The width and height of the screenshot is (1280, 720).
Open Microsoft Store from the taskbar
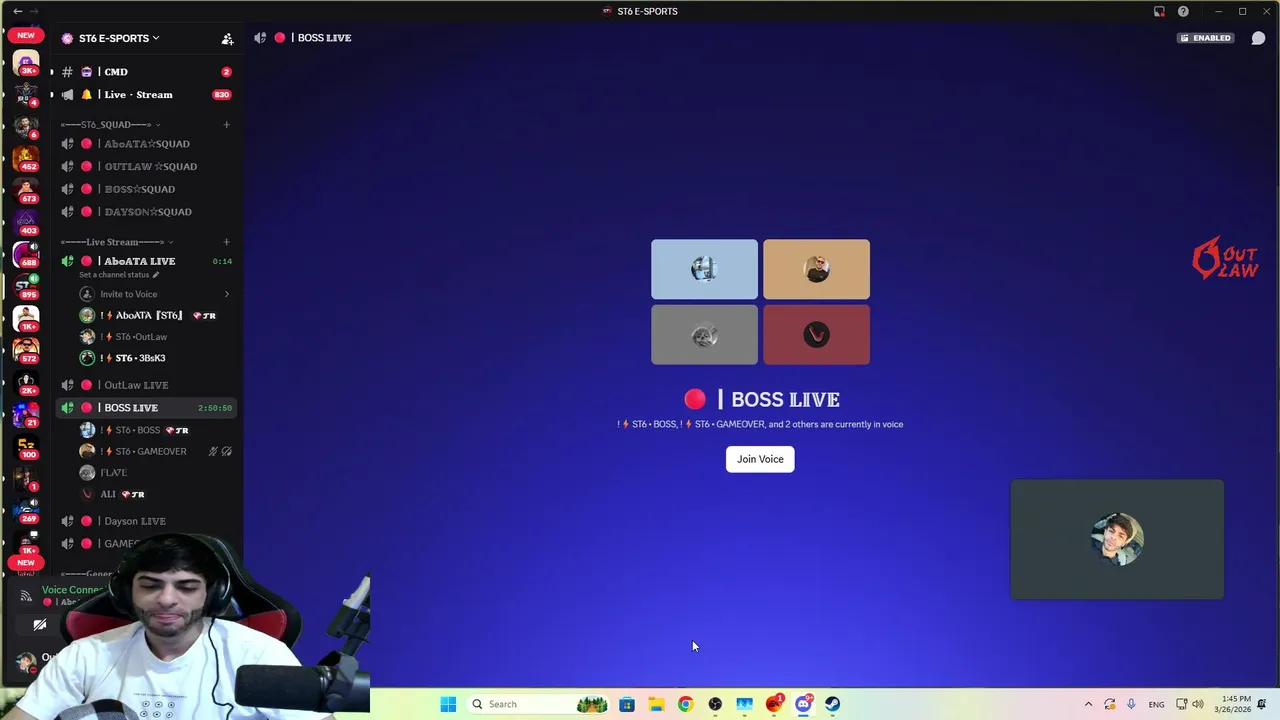click(626, 704)
